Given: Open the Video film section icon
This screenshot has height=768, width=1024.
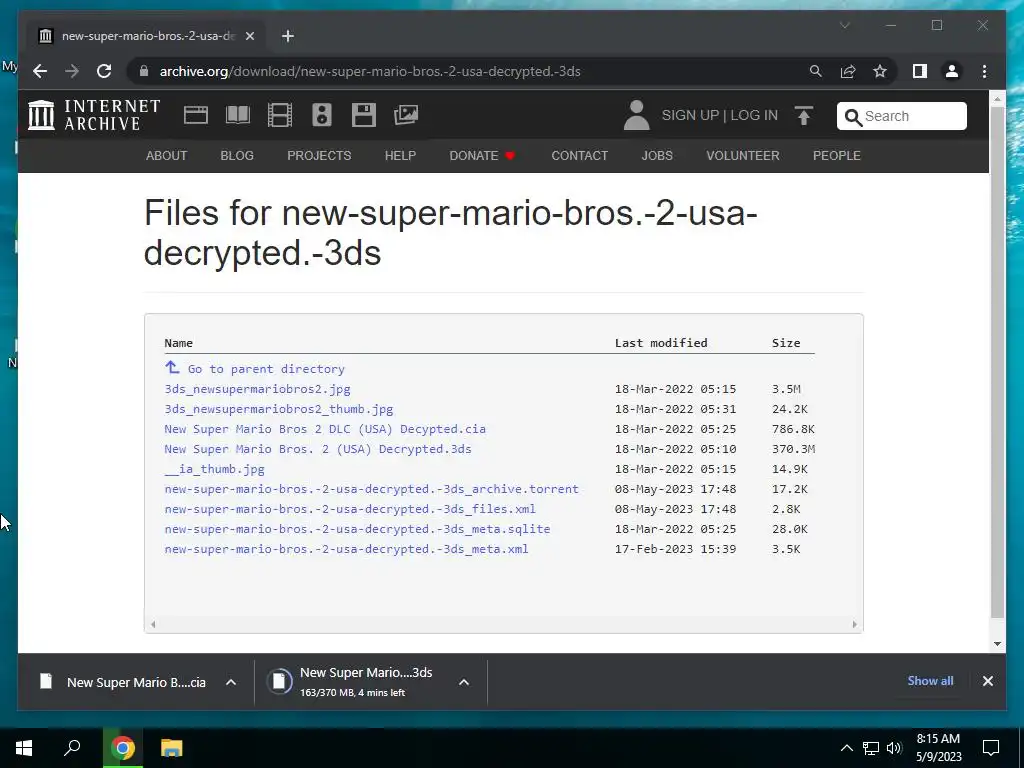Looking at the screenshot, I should click(280, 115).
